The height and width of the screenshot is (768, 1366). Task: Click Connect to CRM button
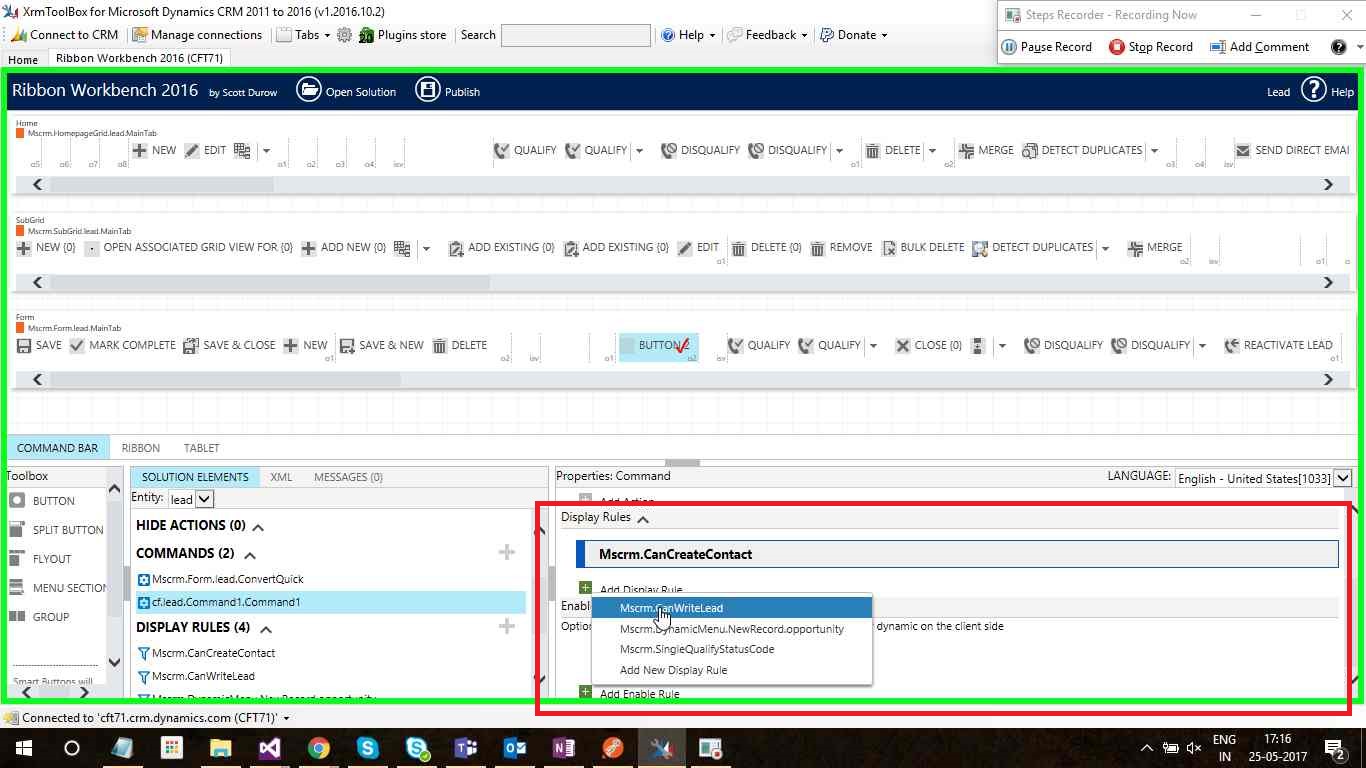click(64, 34)
